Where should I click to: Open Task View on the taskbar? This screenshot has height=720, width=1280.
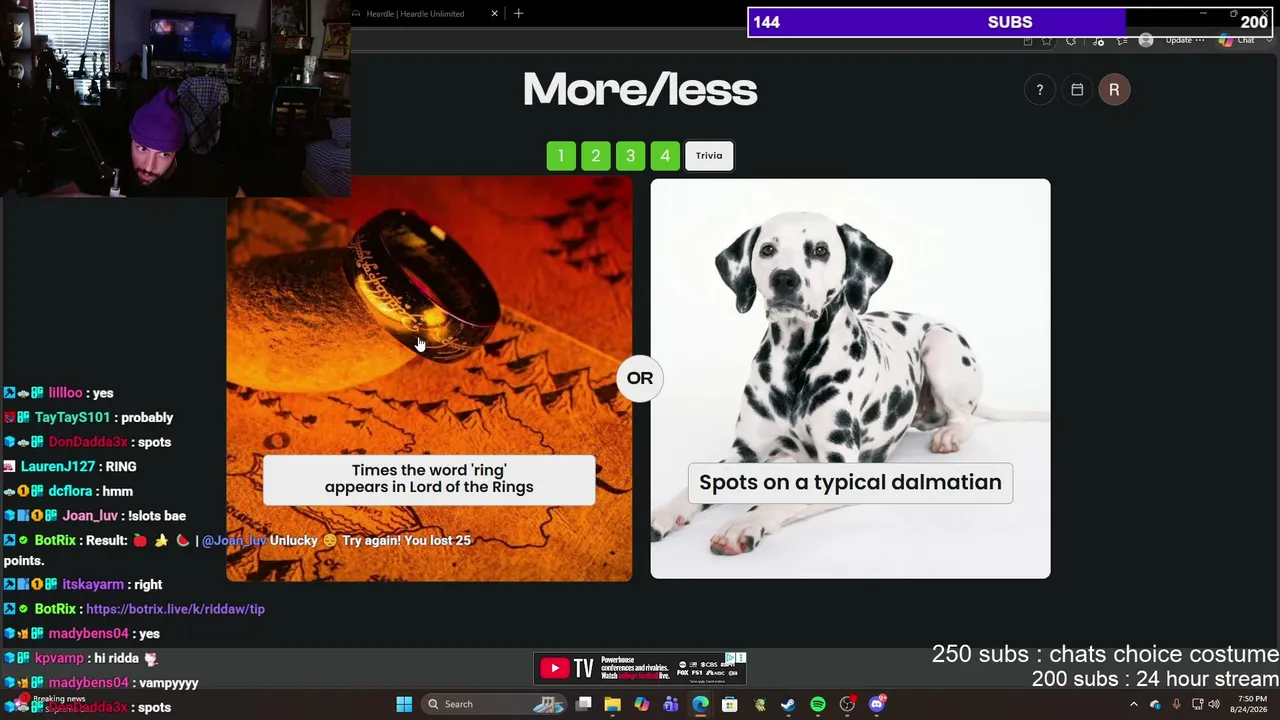pos(584,704)
